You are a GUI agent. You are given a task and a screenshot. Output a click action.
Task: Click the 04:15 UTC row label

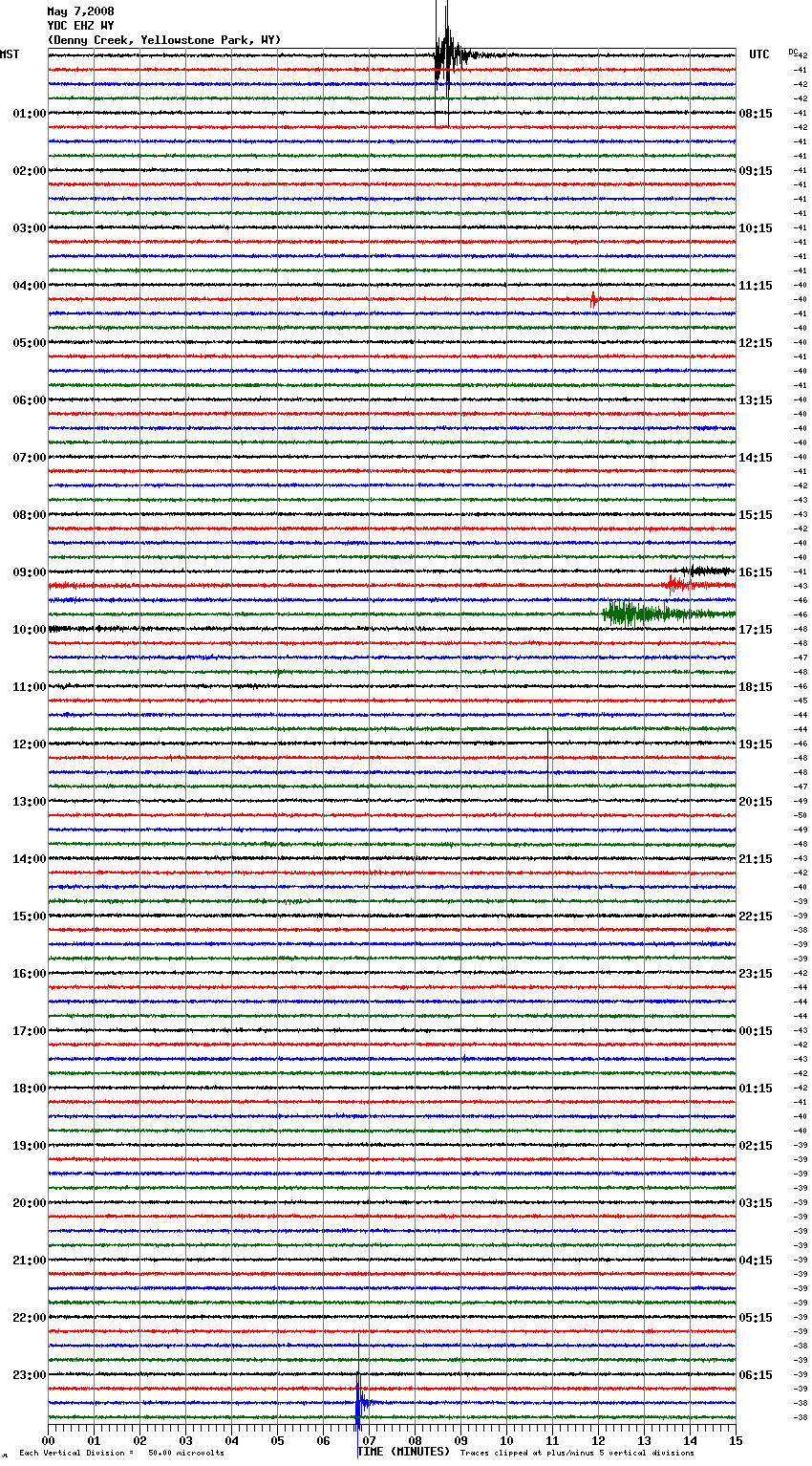[756, 1261]
